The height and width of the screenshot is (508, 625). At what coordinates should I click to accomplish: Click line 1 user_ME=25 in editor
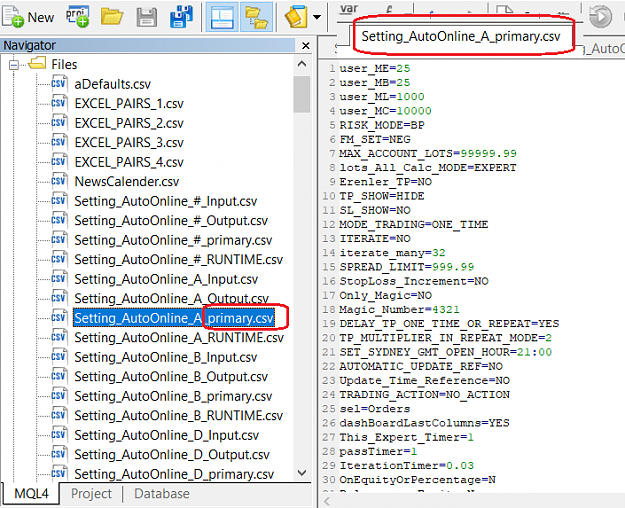tap(375, 69)
